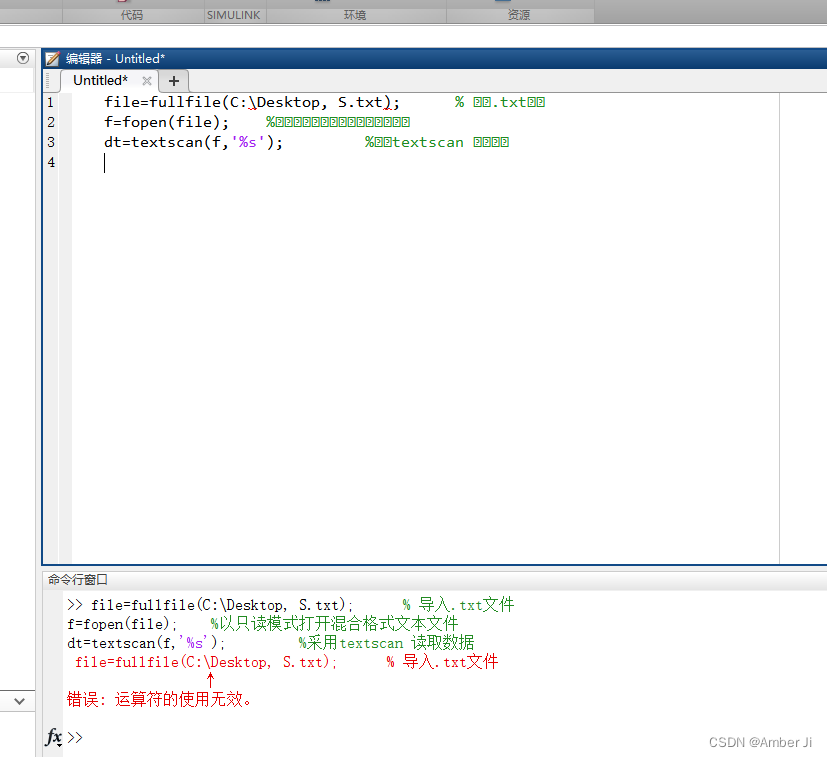This screenshot has height=757, width=827.
Task: Select the 环境 toolstrip section
Action: [355, 15]
